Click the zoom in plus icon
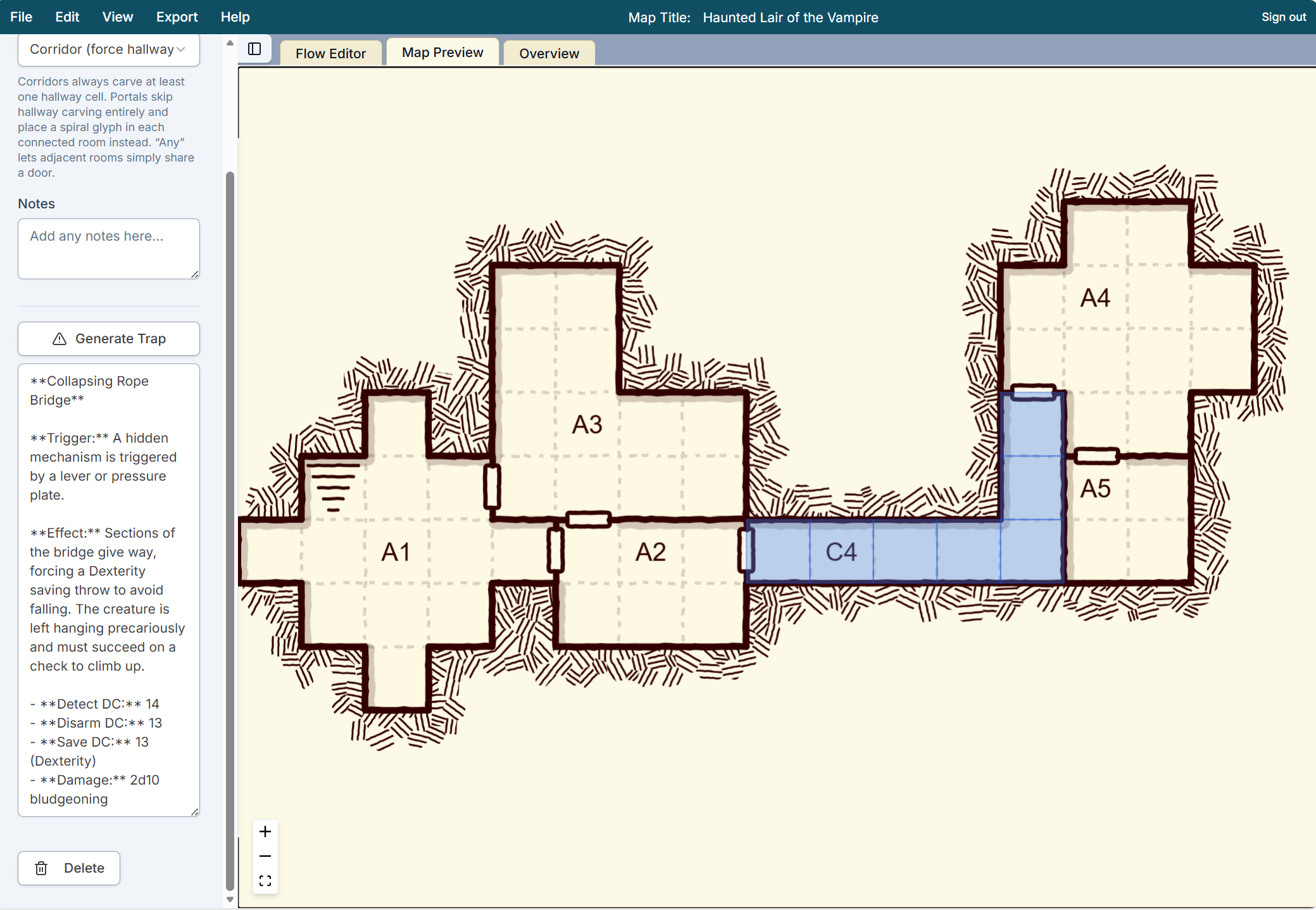The image size is (1316, 910). tap(265, 831)
